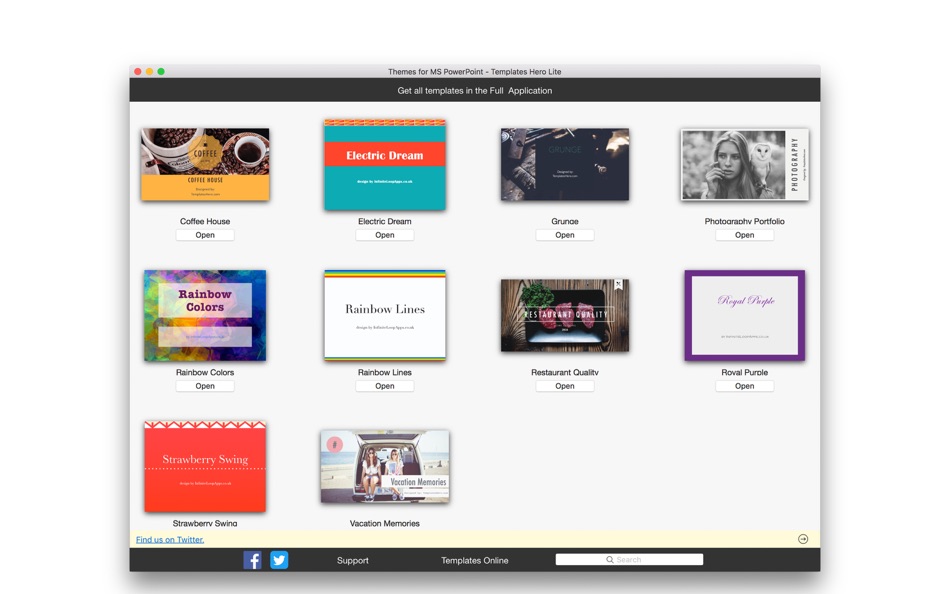The image size is (950, 594).
Task: Select the Electric Dream thumbnail
Action: [x=385, y=164]
